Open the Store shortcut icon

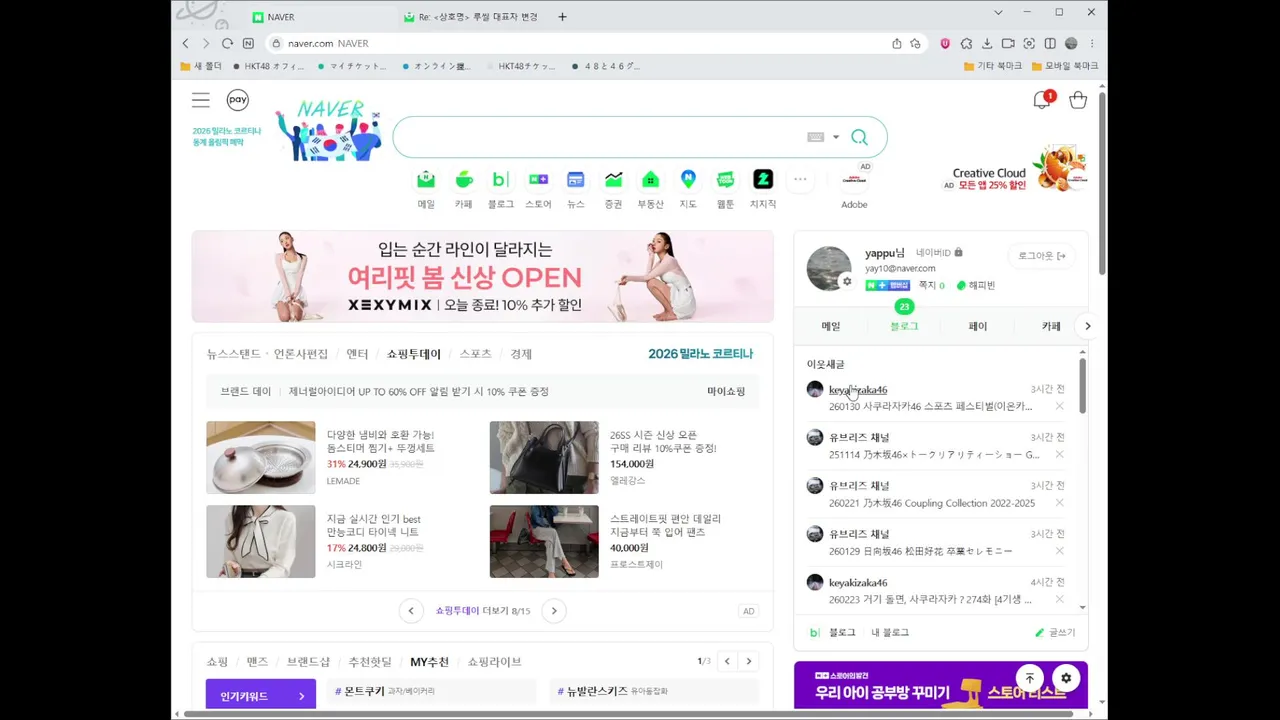pos(538,180)
